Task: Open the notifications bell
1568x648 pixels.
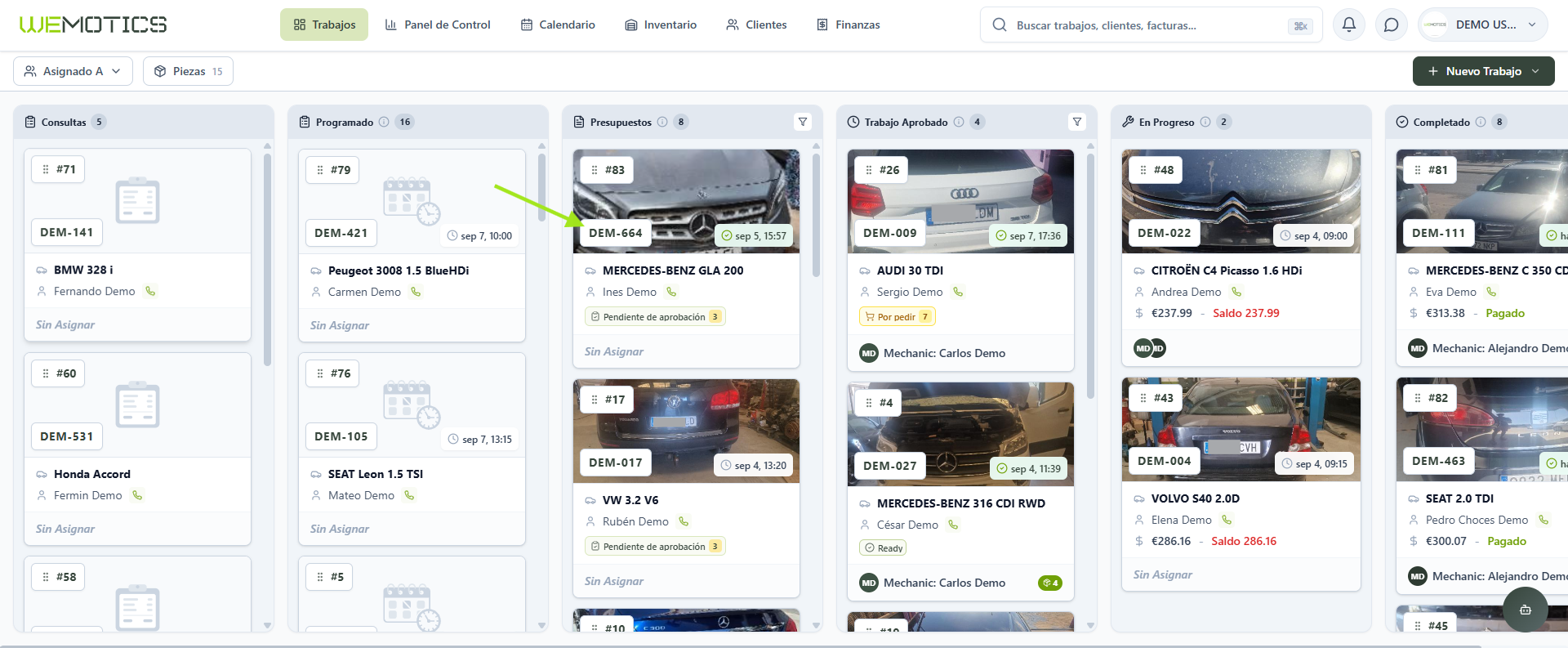Action: 1349,25
